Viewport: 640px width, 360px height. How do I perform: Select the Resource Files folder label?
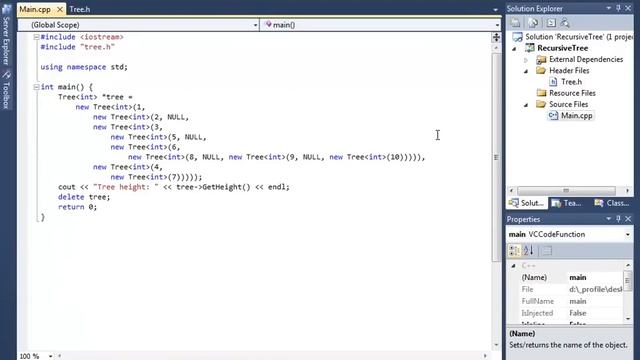(572, 93)
